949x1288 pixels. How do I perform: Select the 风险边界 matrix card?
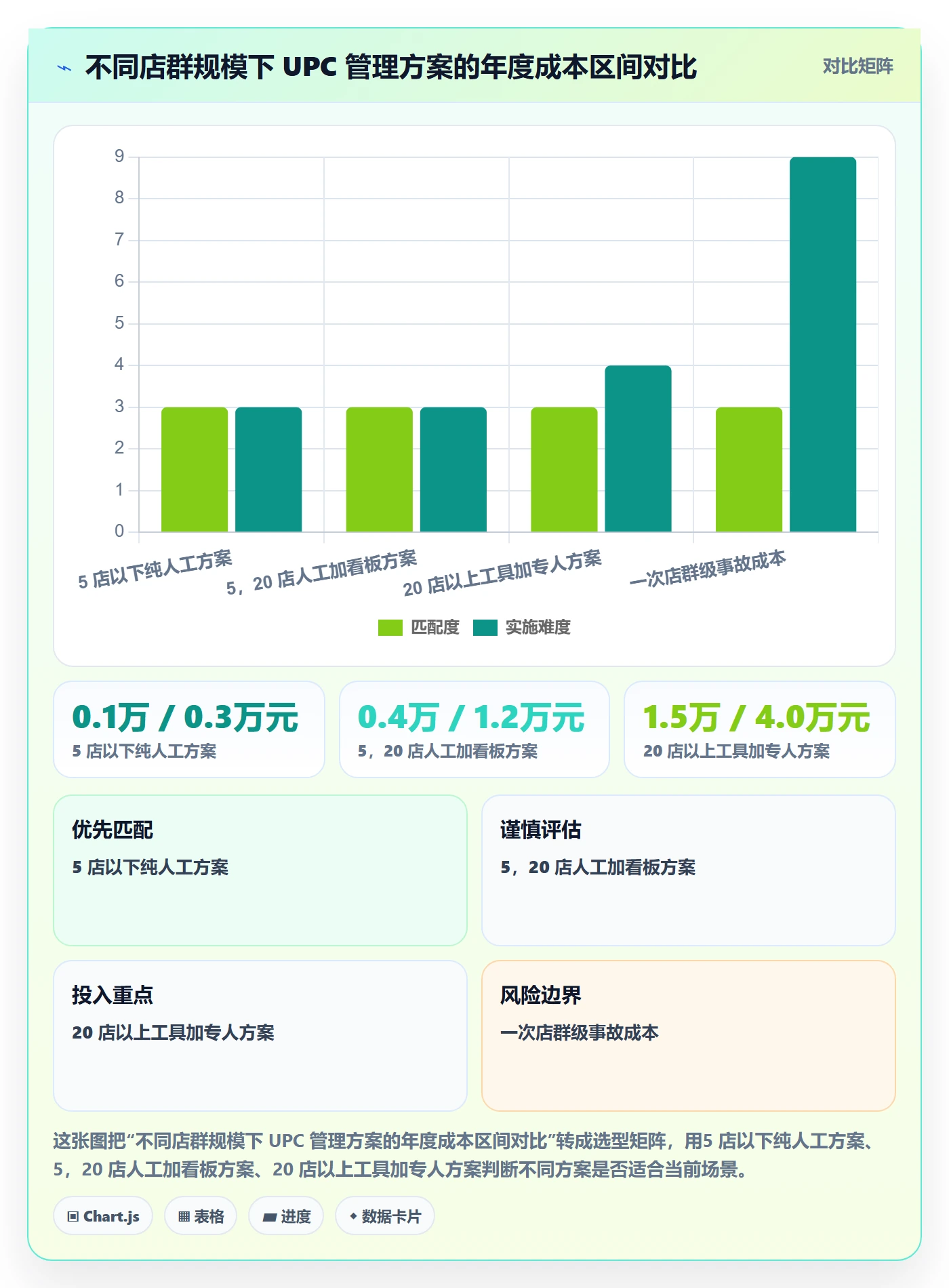click(689, 1036)
